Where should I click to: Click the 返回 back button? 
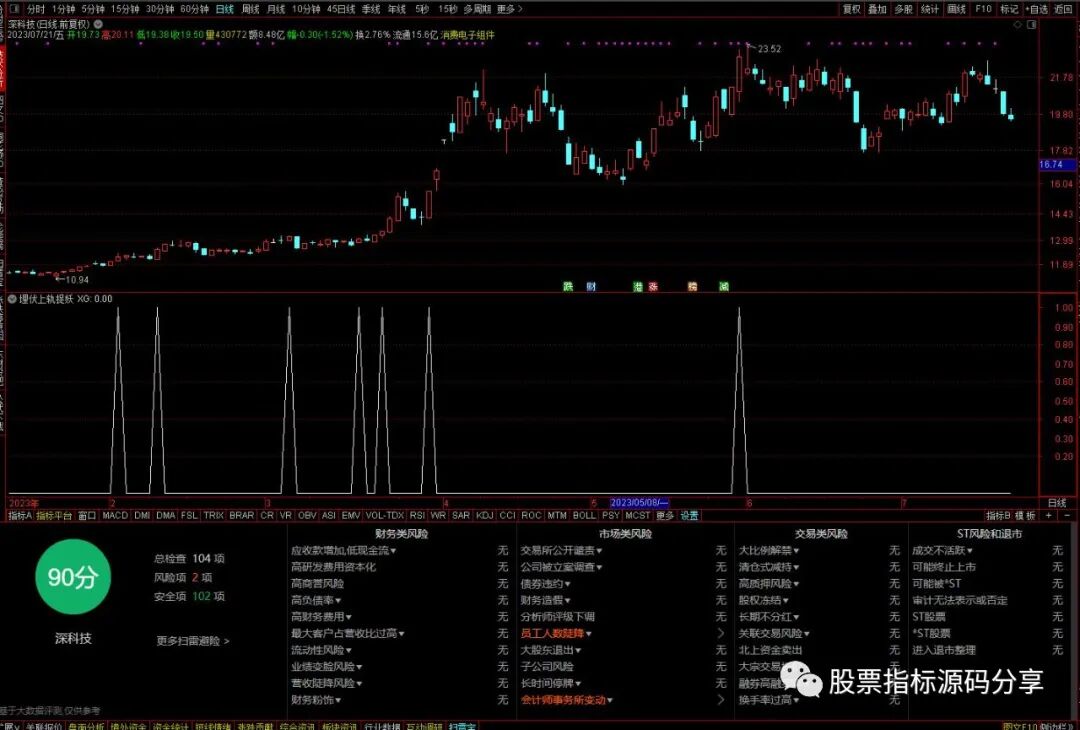pyautogui.click(x=1061, y=9)
